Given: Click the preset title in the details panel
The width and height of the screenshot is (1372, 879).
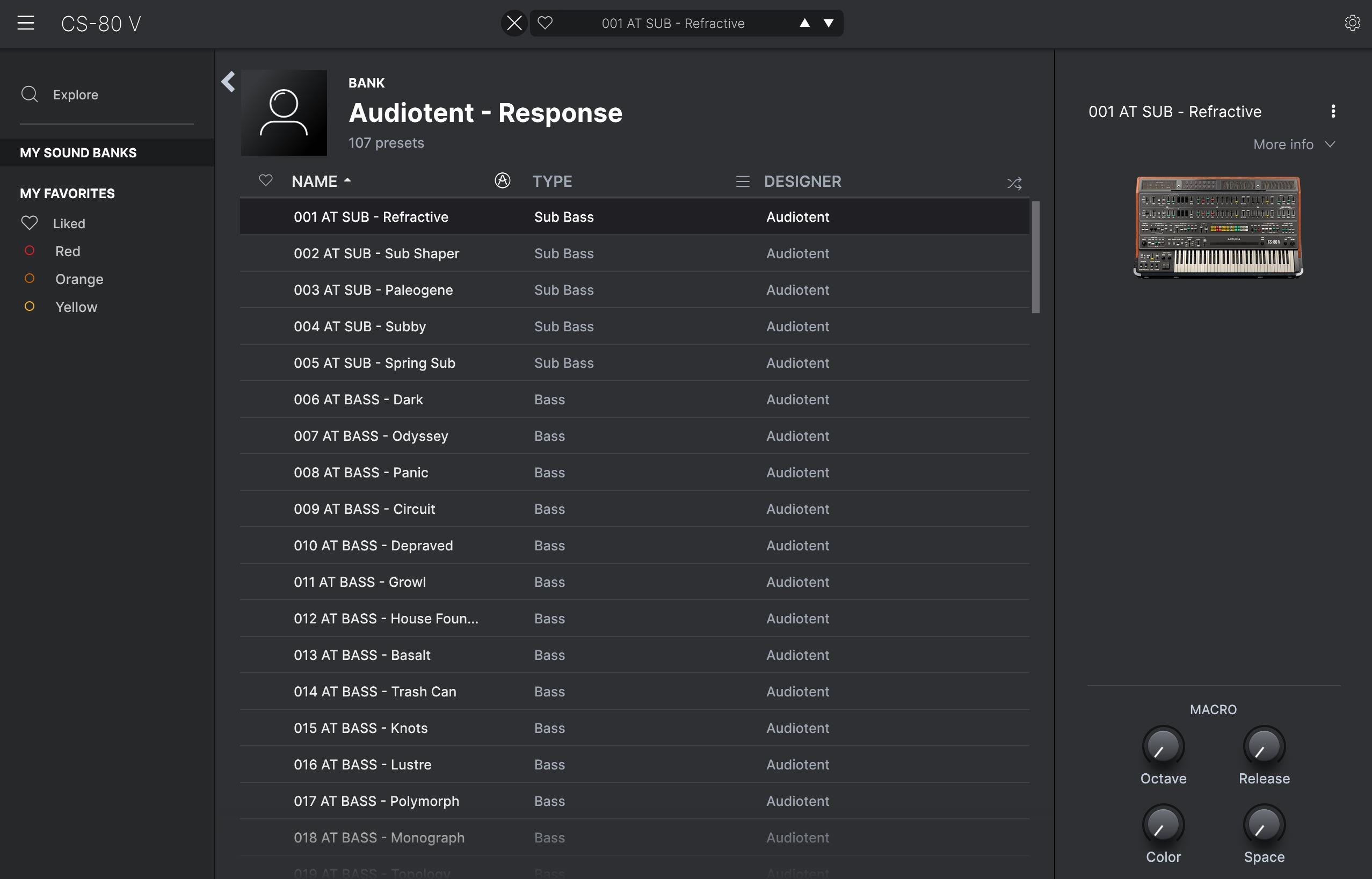Looking at the screenshot, I should [x=1174, y=111].
